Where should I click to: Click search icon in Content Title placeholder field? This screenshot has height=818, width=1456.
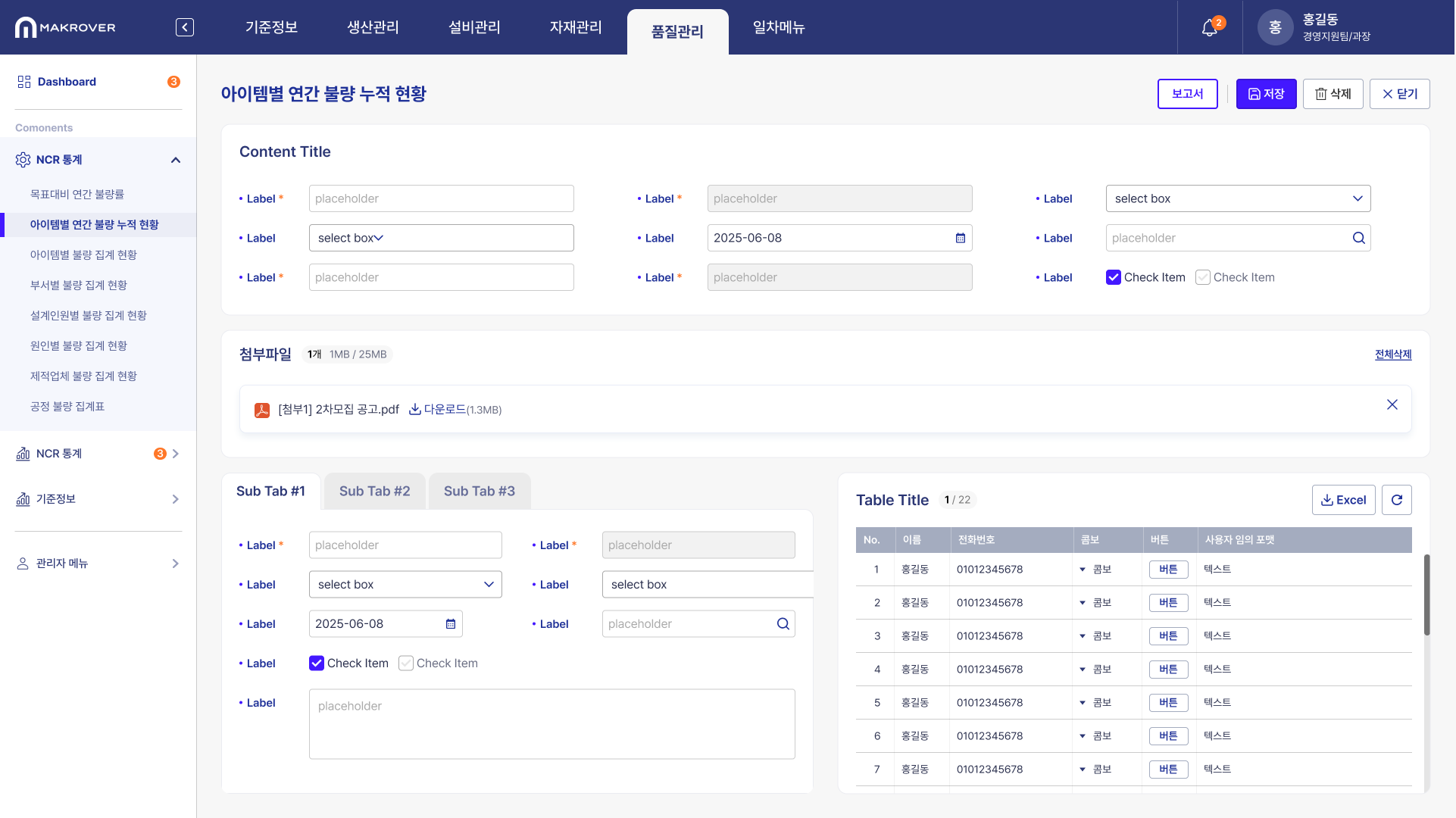(1358, 238)
